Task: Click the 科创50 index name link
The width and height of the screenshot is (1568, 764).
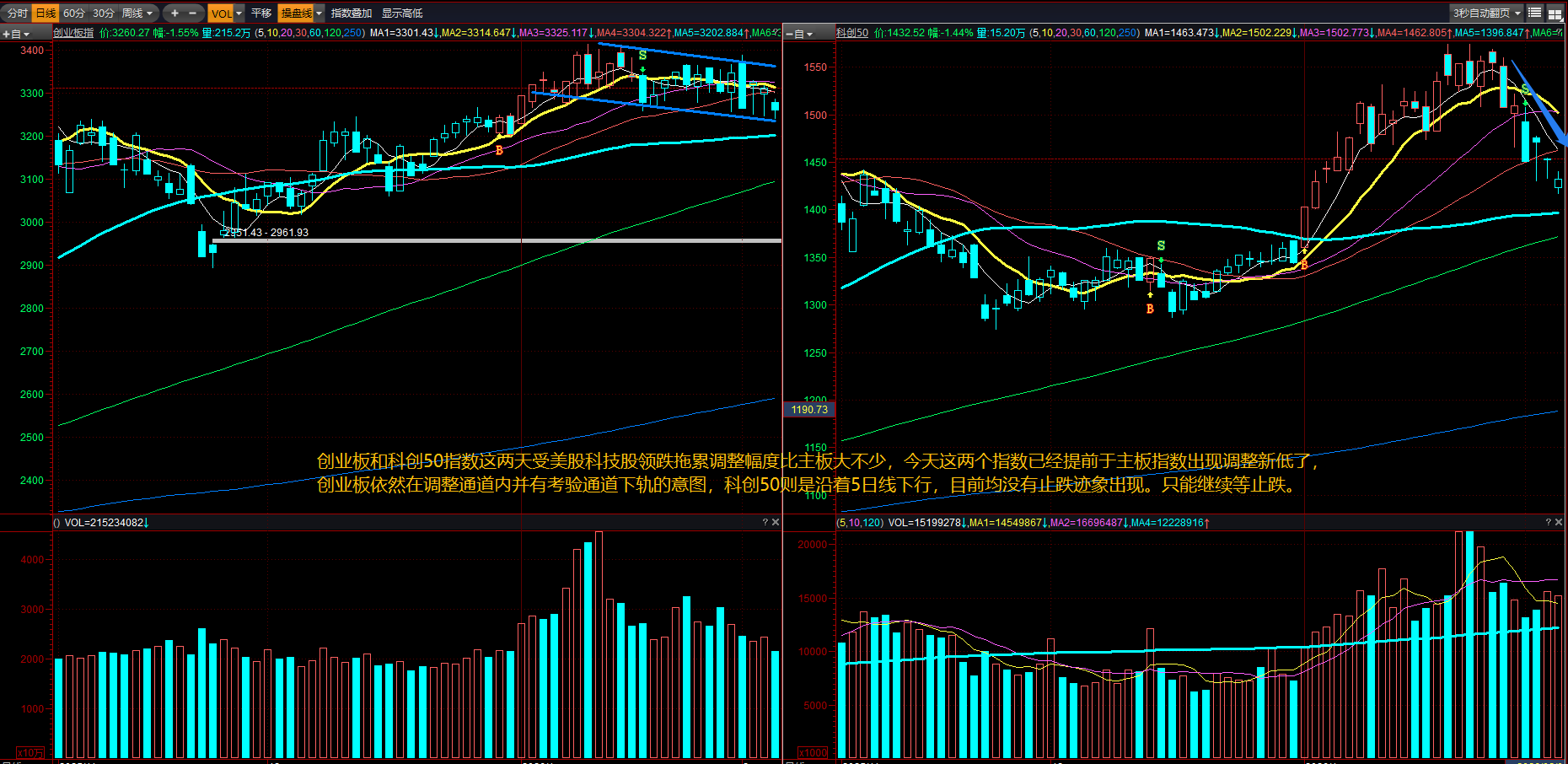Action: tap(851, 33)
